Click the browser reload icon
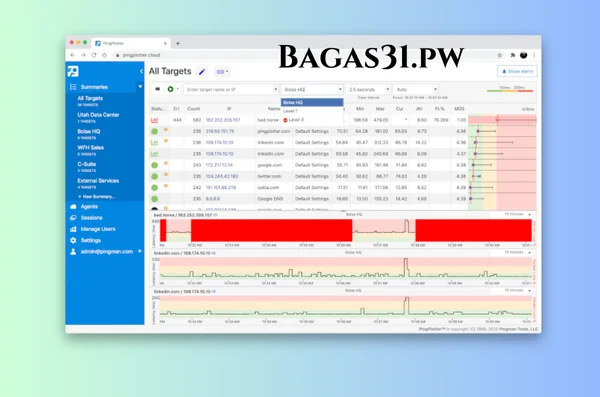 [94, 55]
